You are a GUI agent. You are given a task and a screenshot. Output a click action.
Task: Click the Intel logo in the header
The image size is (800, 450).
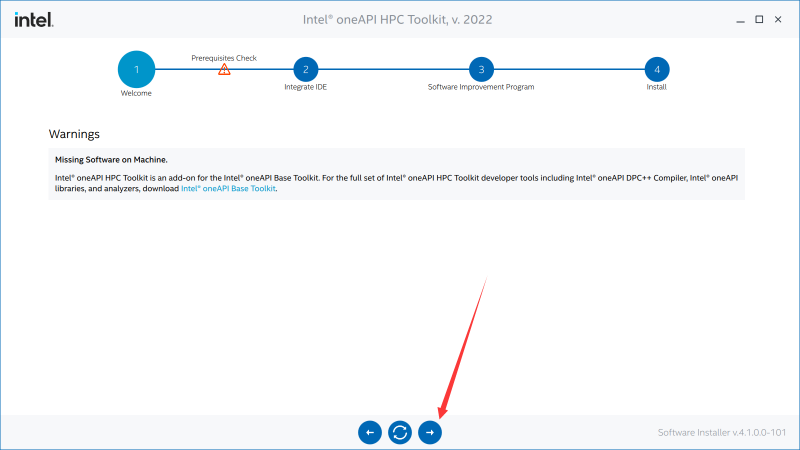click(34, 19)
